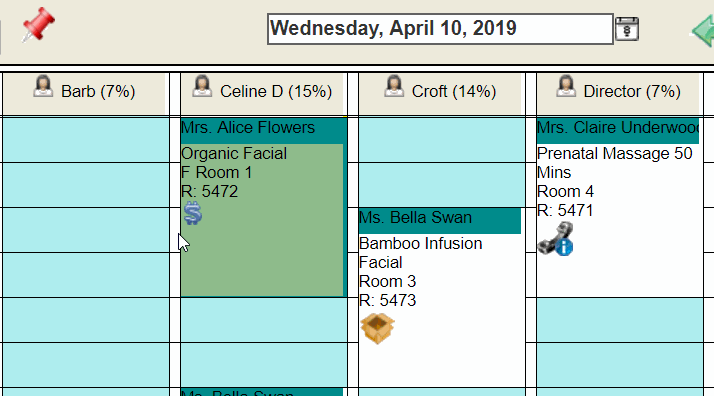Click Celine D's staff avatar icon

tap(202, 86)
